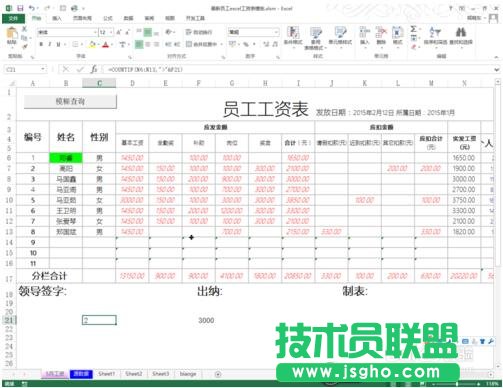
Task: Confirm formula with the checkmark icon
Action: click(x=80, y=69)
